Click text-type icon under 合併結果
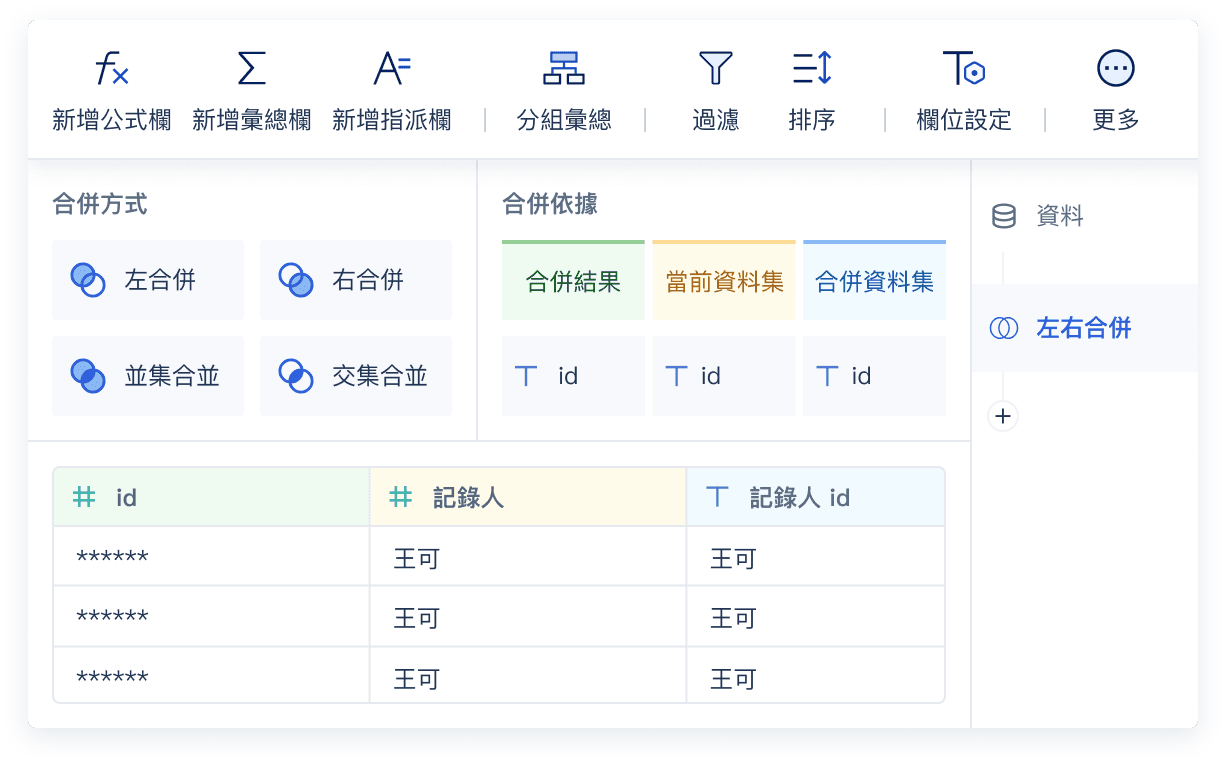Screen dimensions: 1226x764 click(x=526, y=376)
